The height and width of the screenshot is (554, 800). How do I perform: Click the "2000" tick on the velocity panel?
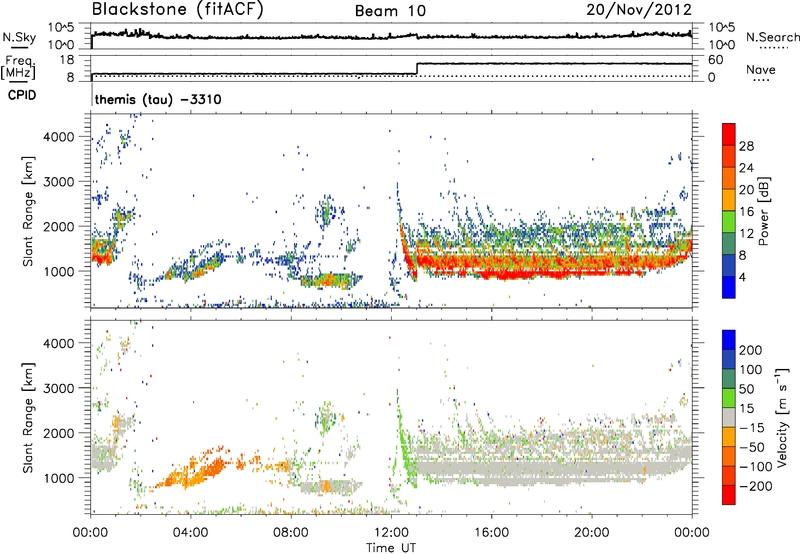click(x=59, y=433)
